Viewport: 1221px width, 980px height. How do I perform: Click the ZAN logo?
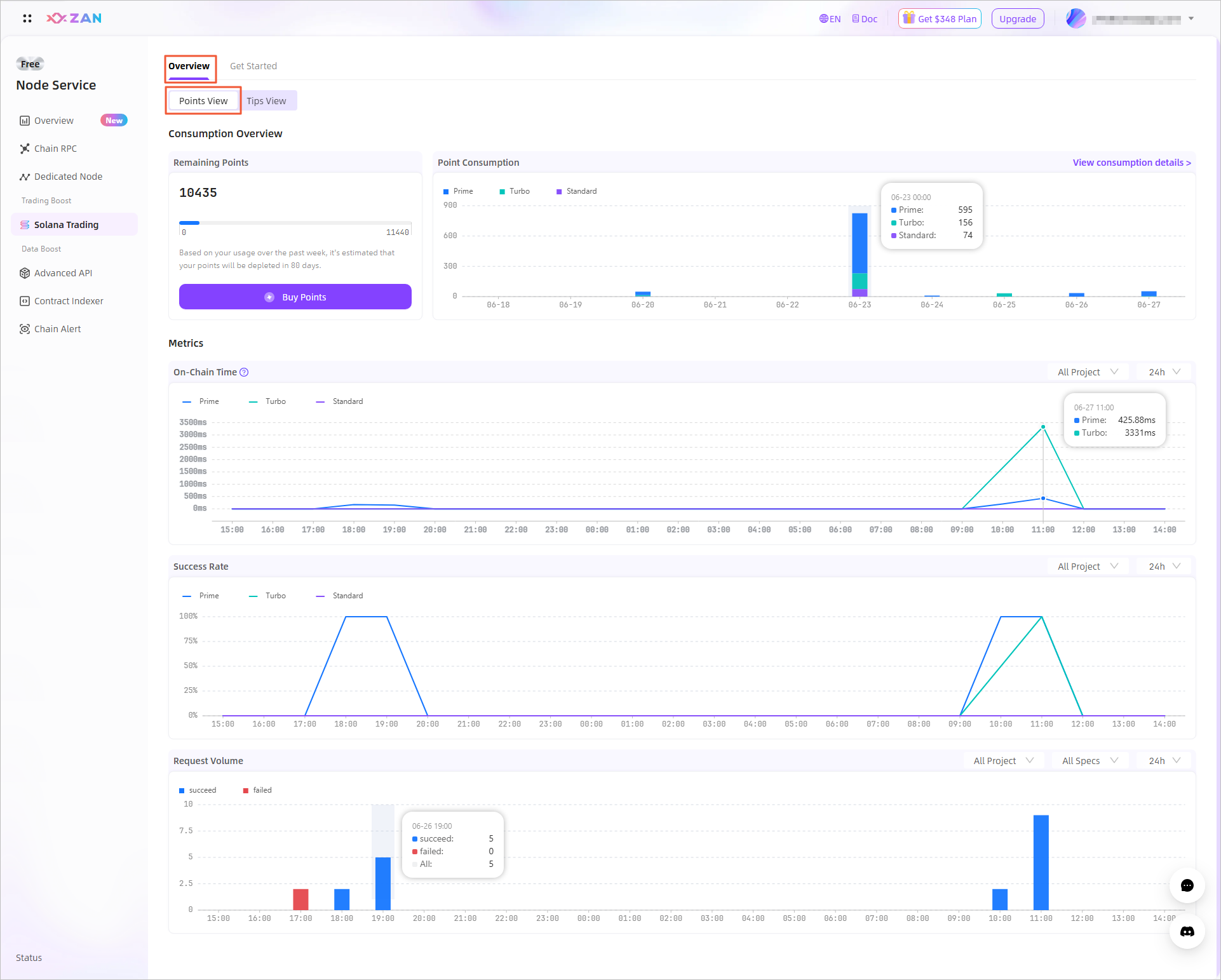(74, 18)
